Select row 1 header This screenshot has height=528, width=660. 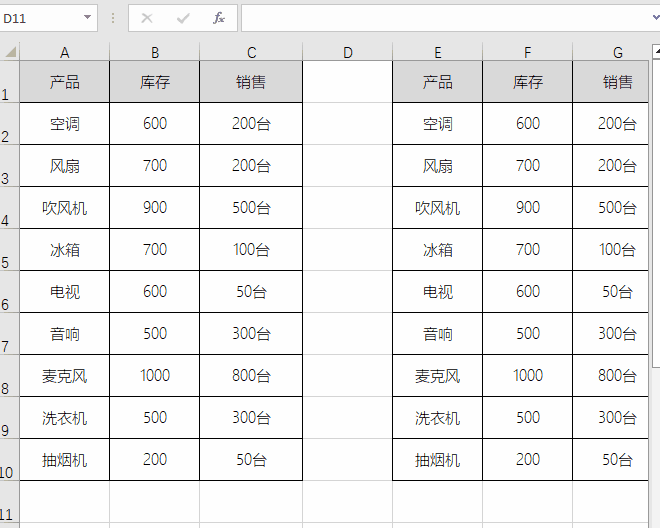pyautogui.click(x=9, y=82)
